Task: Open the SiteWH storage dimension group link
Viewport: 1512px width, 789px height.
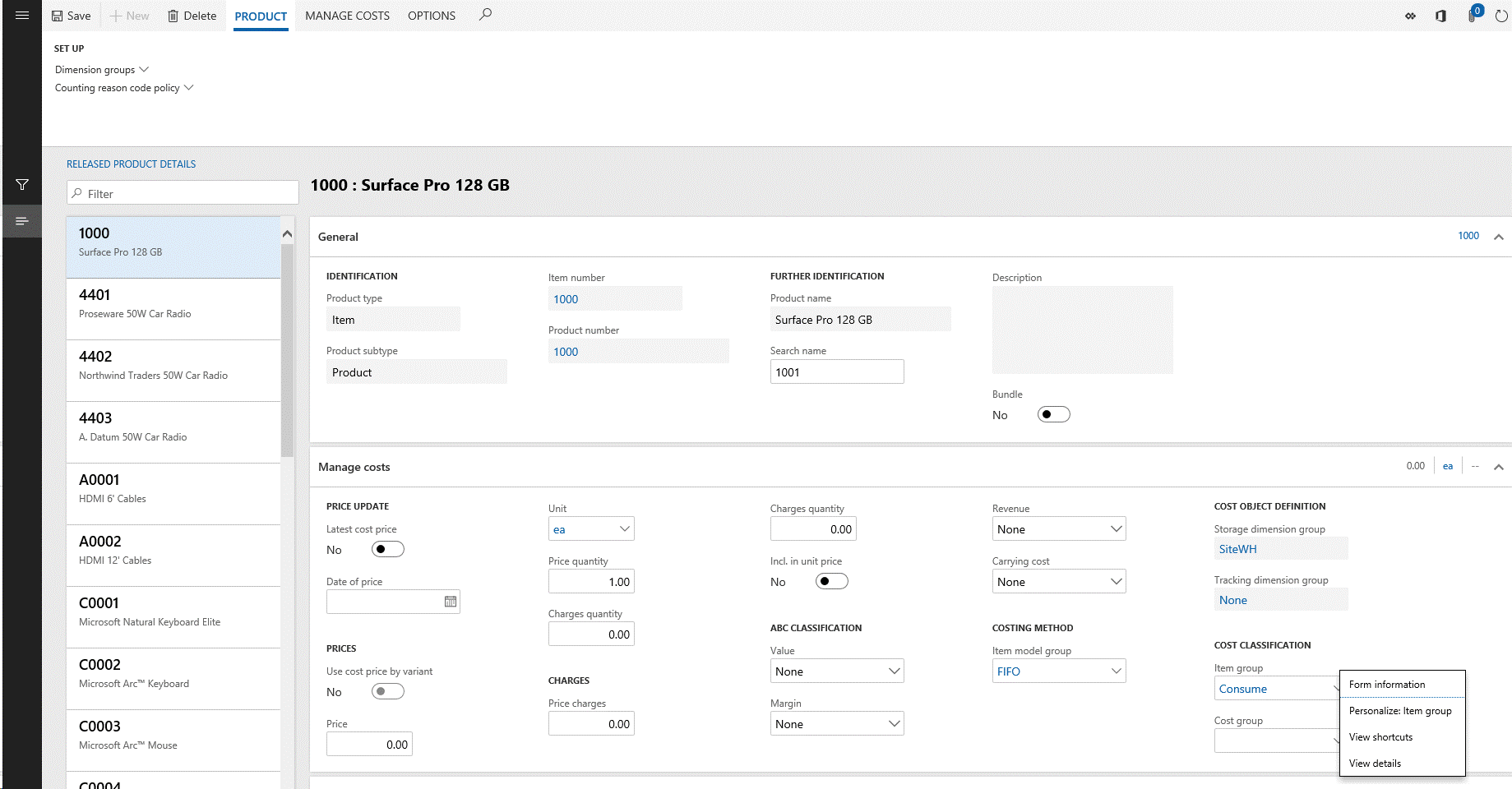Action: (x=1237, y=548)
